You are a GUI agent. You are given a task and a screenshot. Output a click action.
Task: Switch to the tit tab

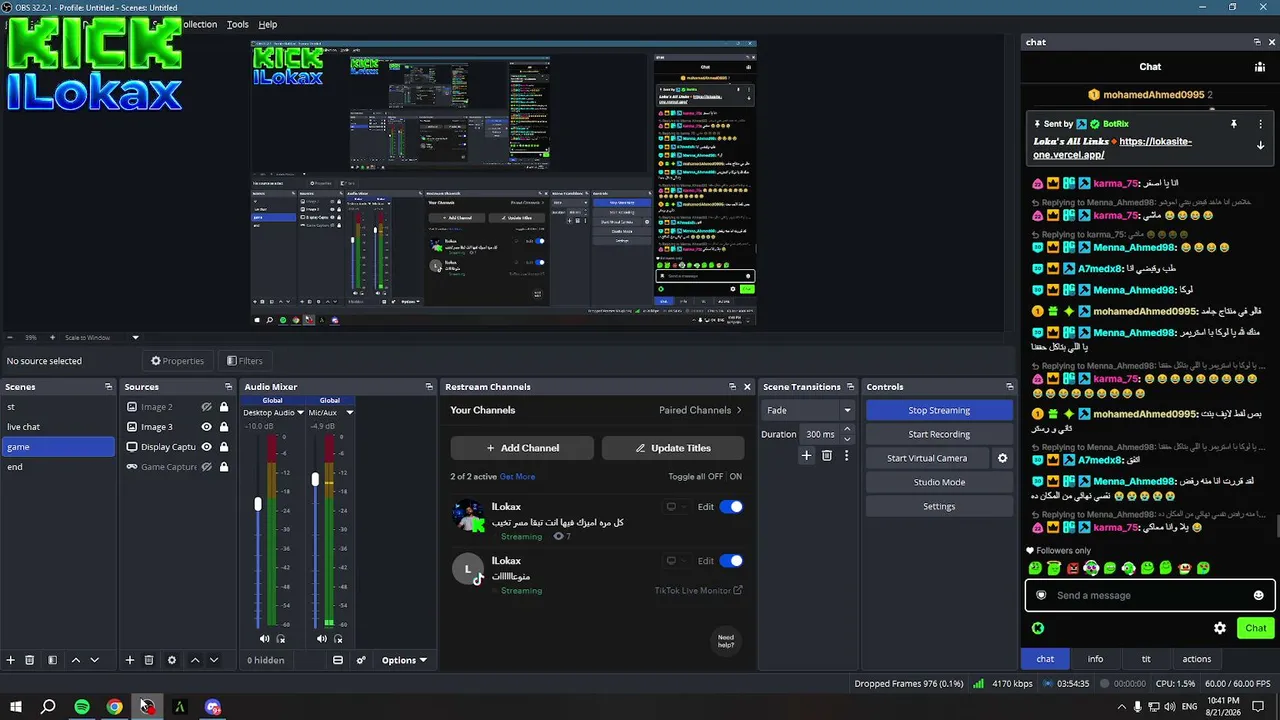pyautogui.click(x=1146, y=659)
